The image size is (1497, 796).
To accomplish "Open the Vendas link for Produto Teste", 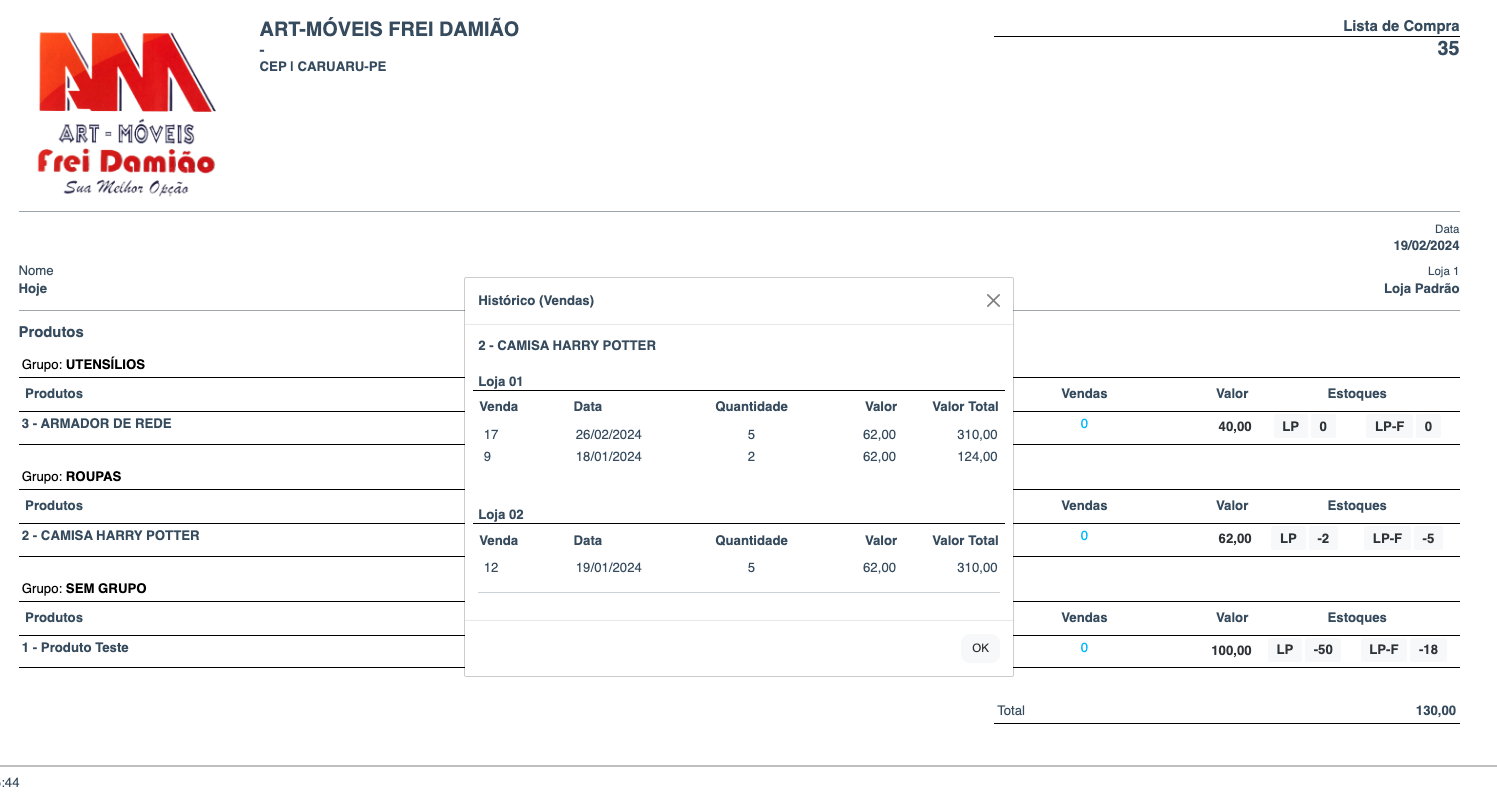I will [1084, 648].
